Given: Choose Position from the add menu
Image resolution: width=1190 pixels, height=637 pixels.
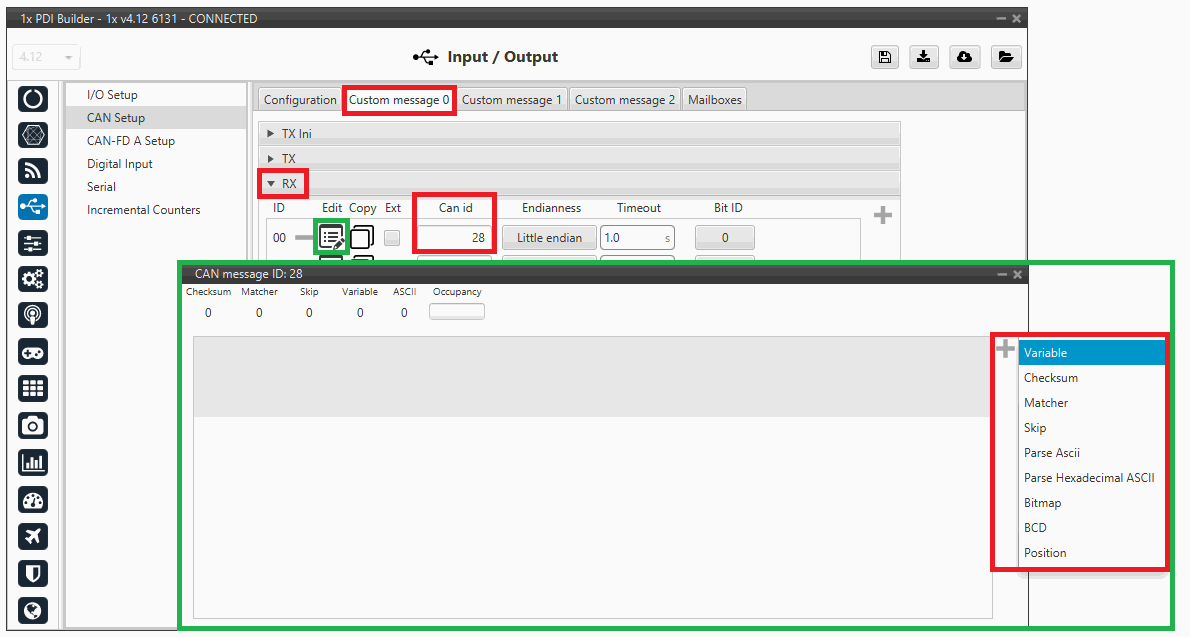Looking at the screenshot, I should (x=1091, y=553).
